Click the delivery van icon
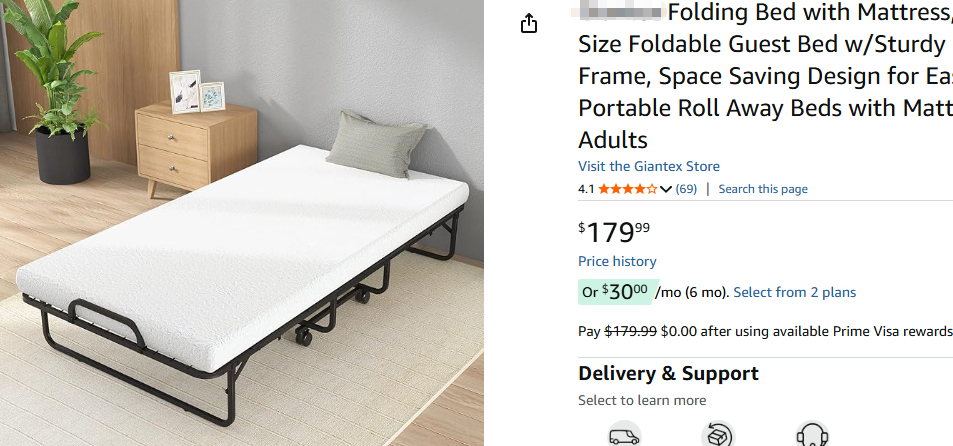953x446 pixels. (x=624, y=436)
